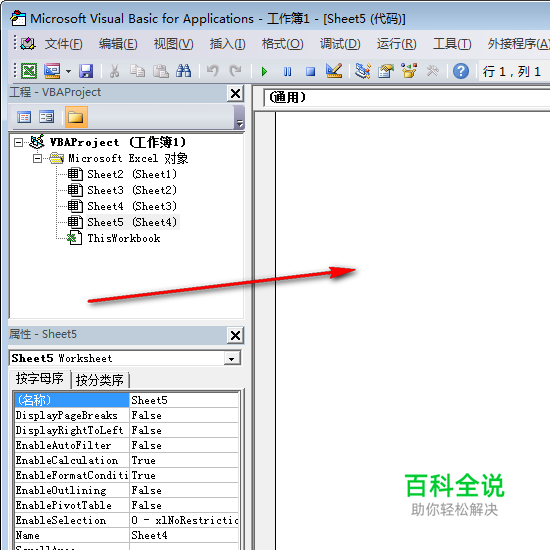The height and width of the screenshot is (550, 550).
Task: Close the 属性 - Sheet5 panel
Action: 235,336
